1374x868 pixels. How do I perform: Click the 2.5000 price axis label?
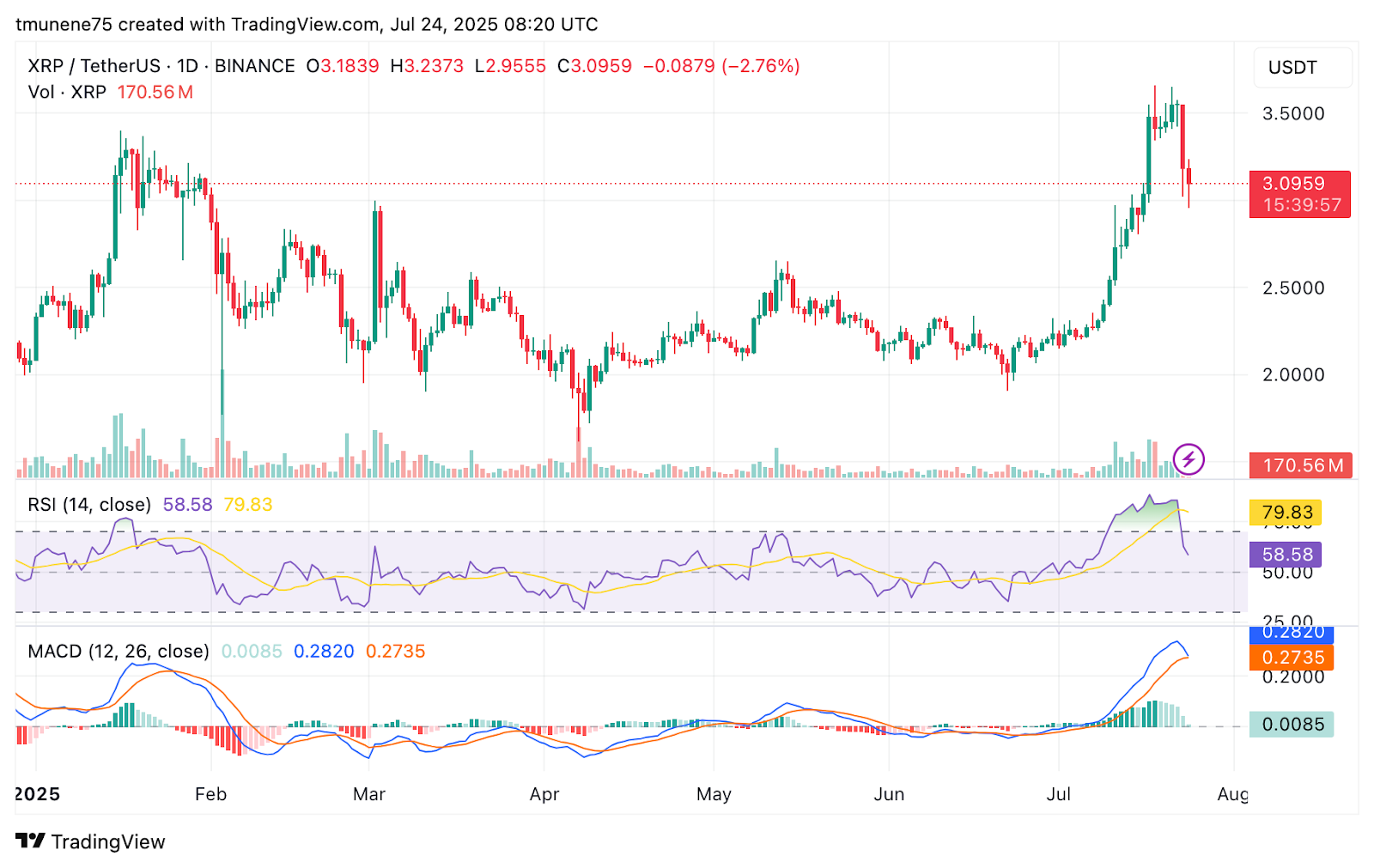click(x=1293, y=288)
